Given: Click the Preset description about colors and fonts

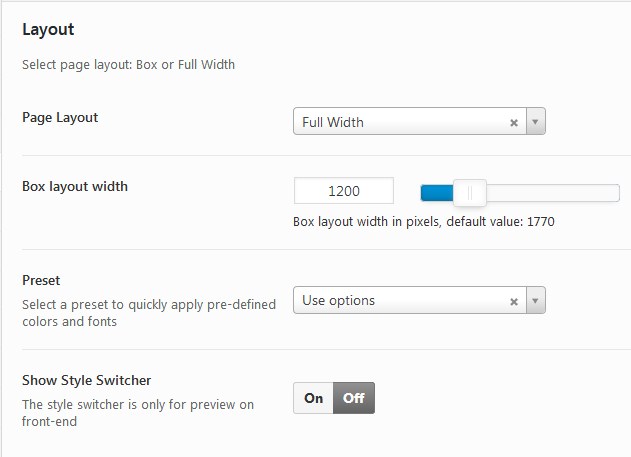Looking at the screenshot, I should pos(149,313).
